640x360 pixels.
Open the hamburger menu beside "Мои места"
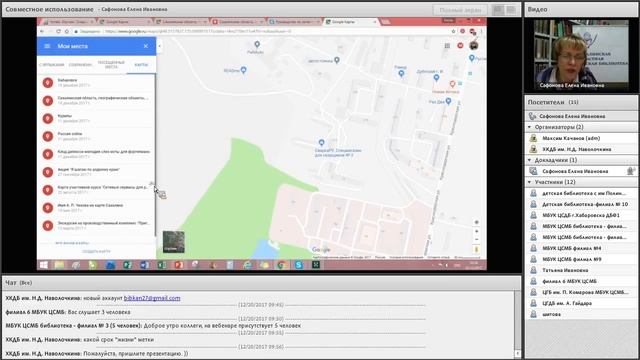coord(47,46)
